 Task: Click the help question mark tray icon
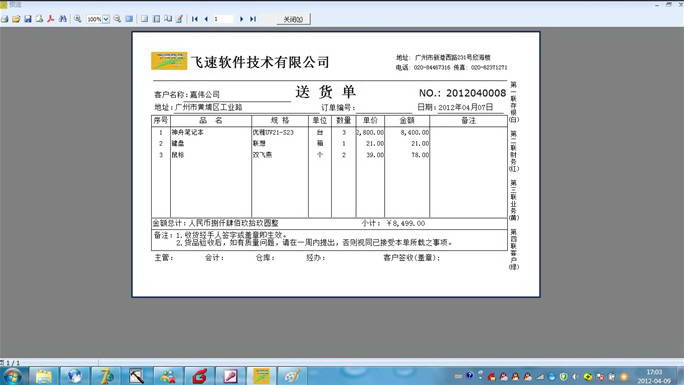(x=469, y=375)
